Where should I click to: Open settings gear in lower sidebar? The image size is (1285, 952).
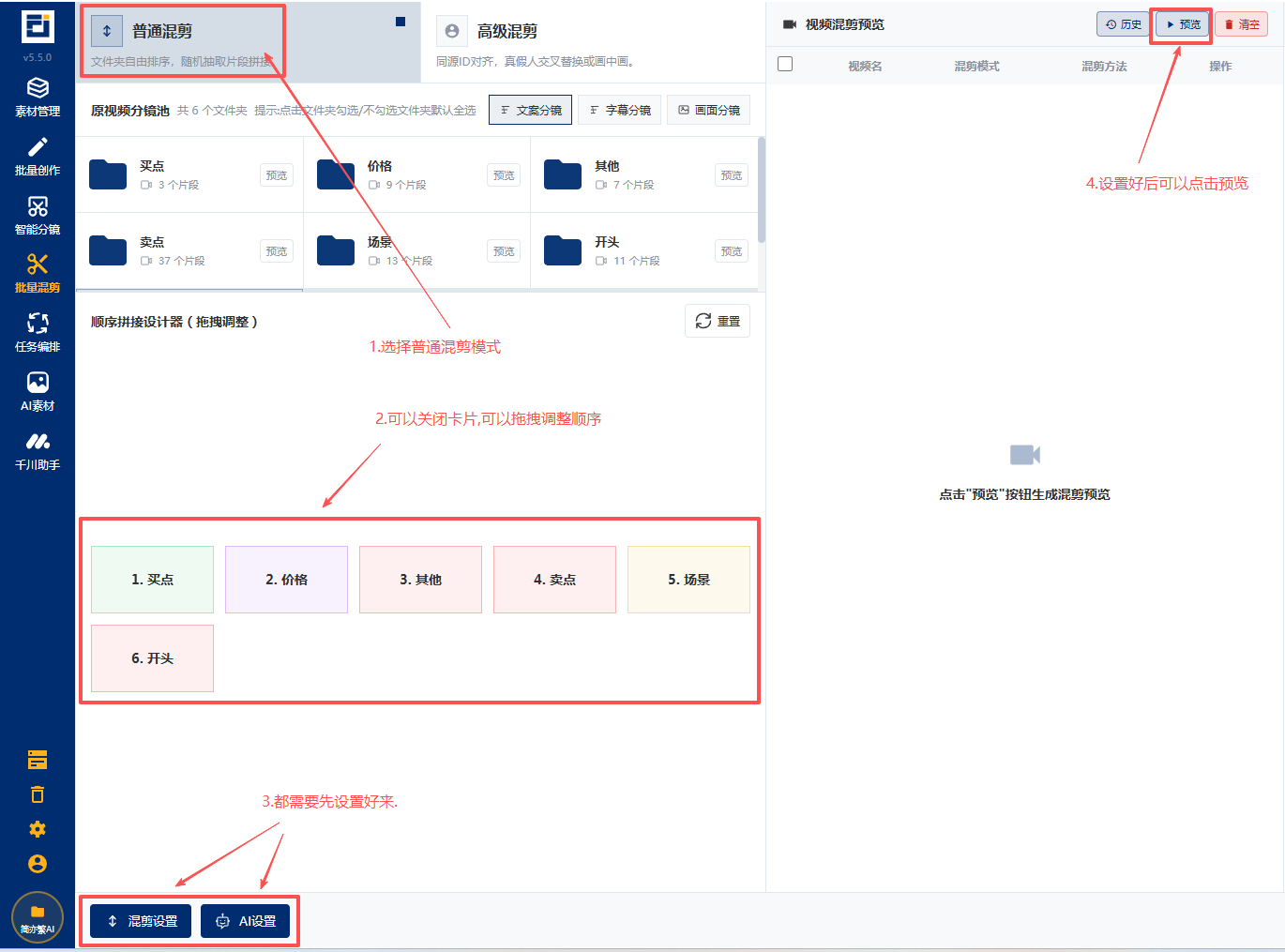(x=38, y=829)
